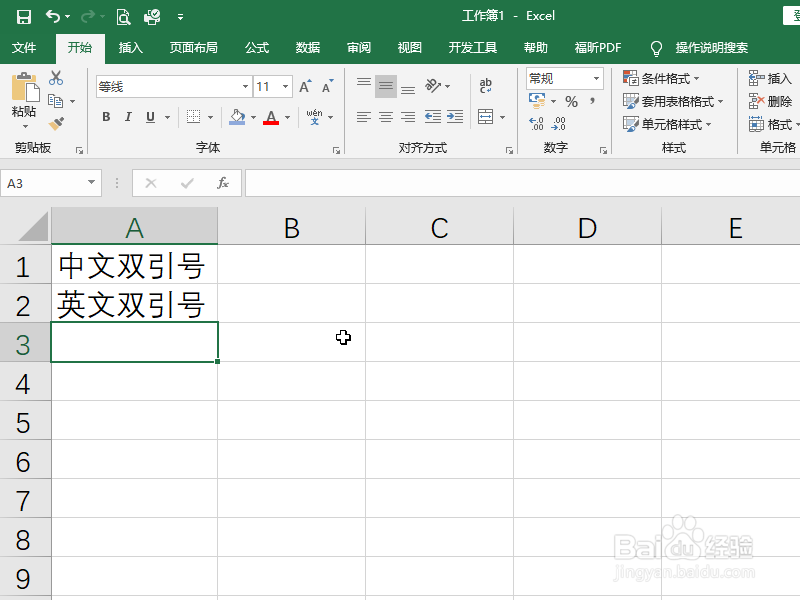Viewport: 800px width, 600px height.
Task: Expand the Name Box dropdown arrow
Action: click(x=91, y=182)
